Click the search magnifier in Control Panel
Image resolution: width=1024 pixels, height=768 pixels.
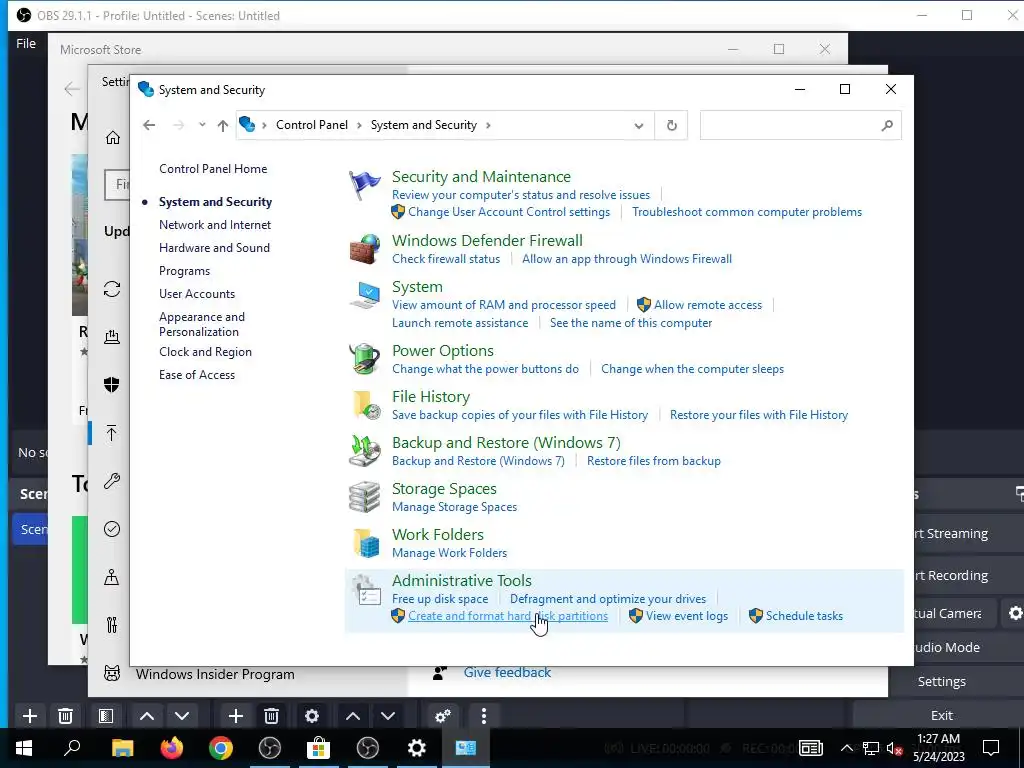886,125
